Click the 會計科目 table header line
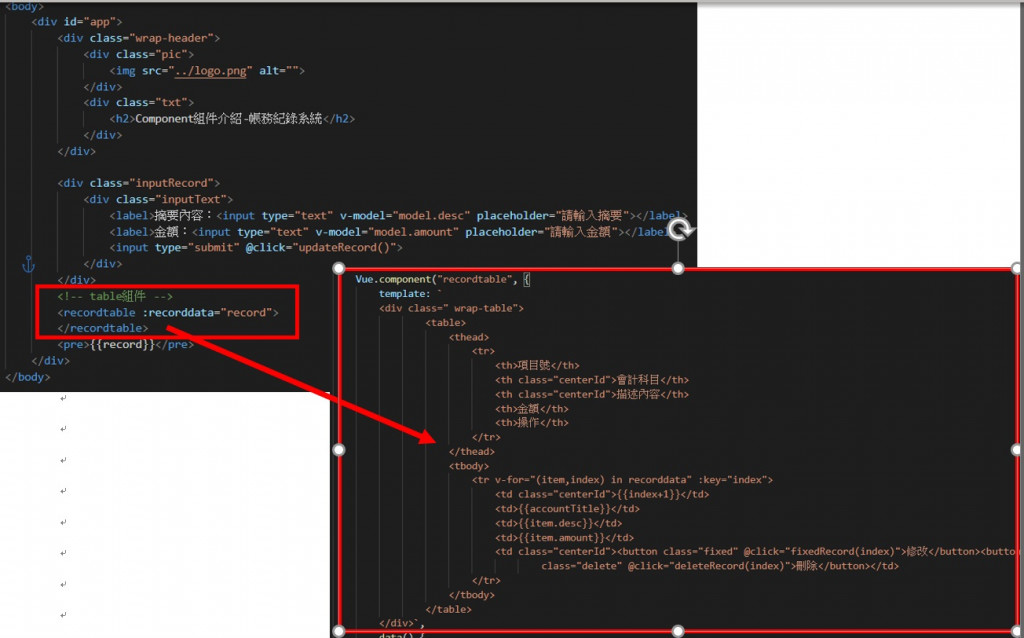This screenshot has height=638, width=1024. click(592, 380)
